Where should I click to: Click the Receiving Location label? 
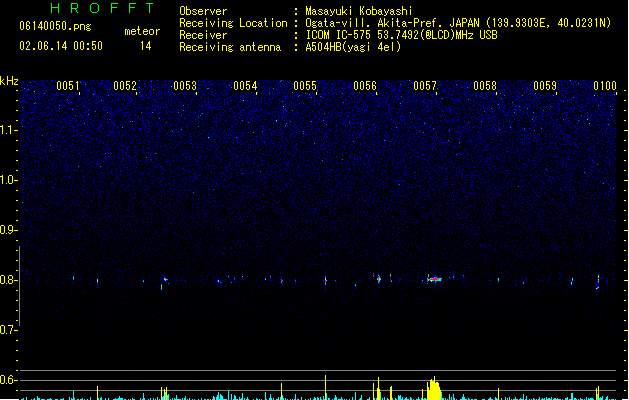coord(233,23)
